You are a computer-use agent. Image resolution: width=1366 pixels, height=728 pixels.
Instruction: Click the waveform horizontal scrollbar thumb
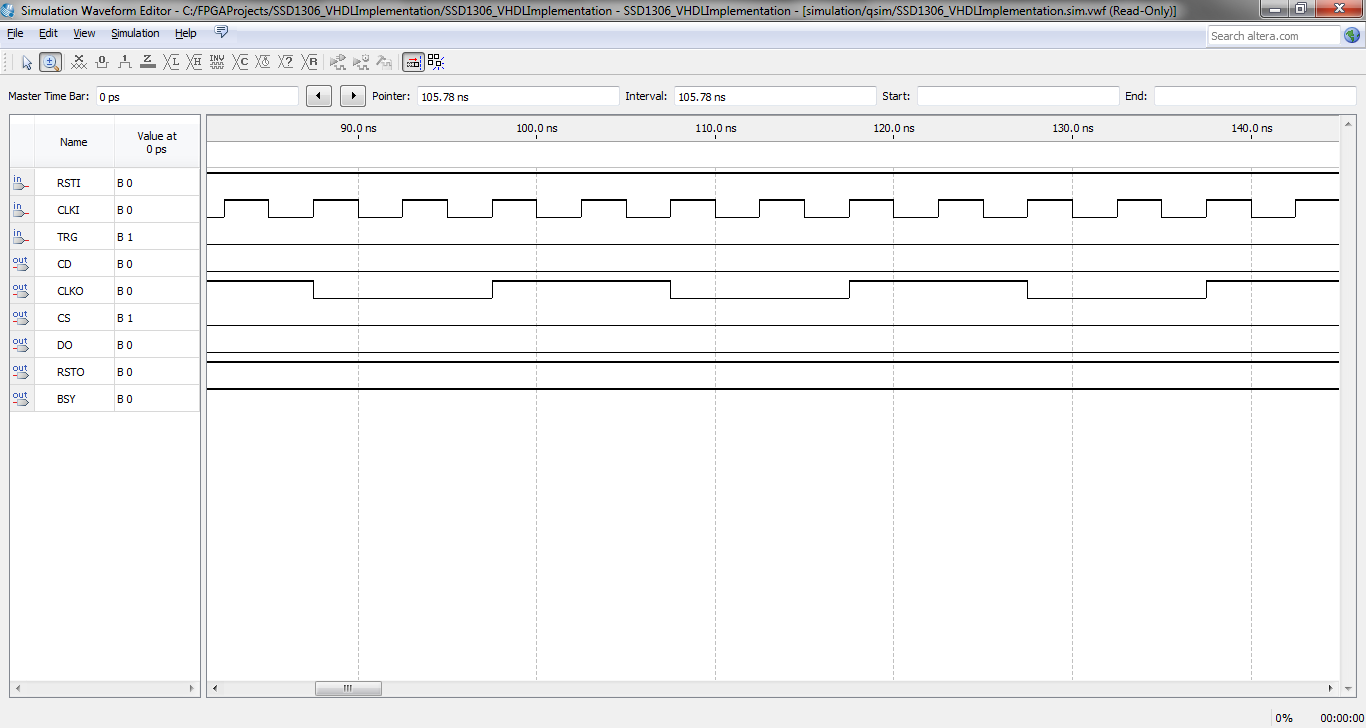[x=348, y=688]
